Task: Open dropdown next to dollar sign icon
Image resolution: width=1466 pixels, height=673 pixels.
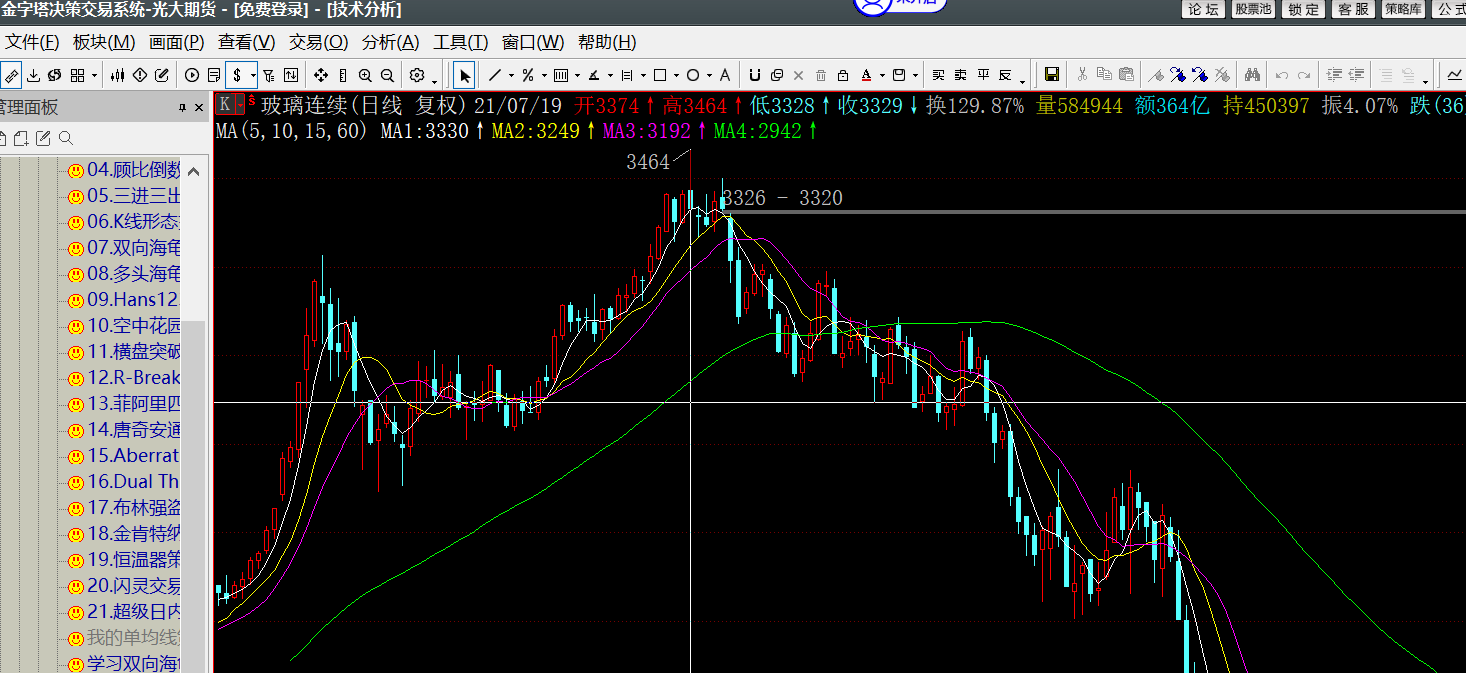Action: click(253, 75)
